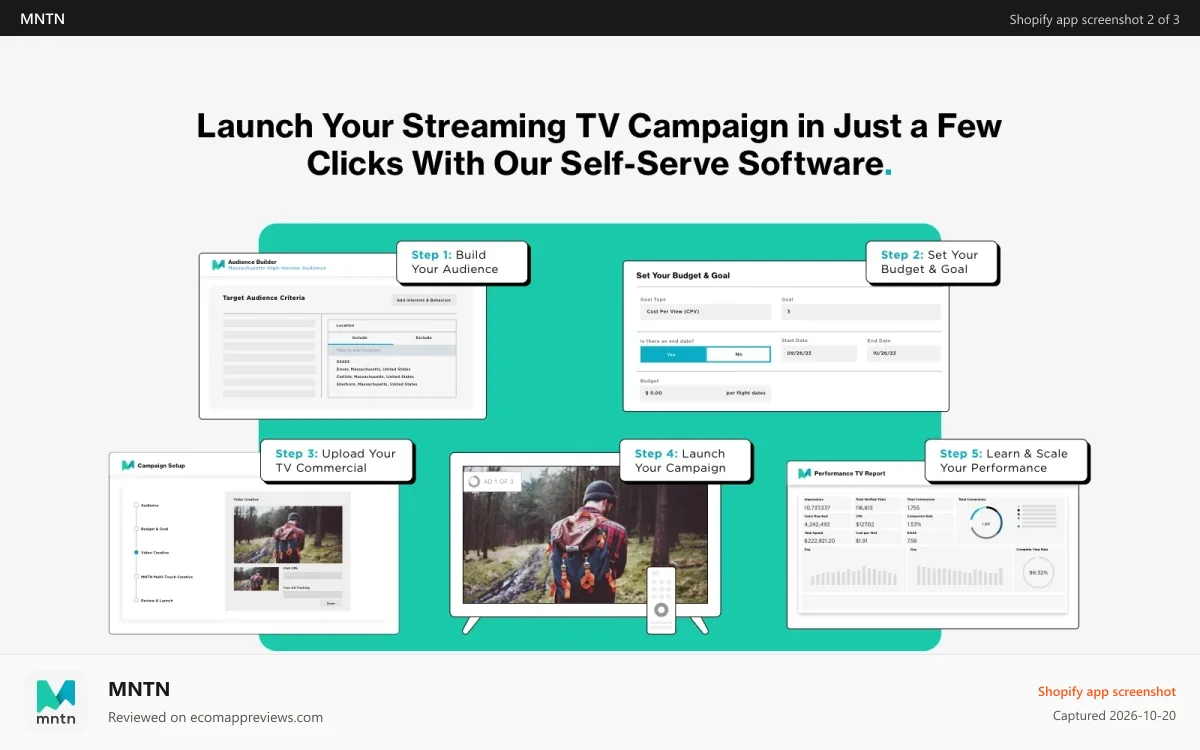Switch to the Exclude location tab

[x=424, y=338]
